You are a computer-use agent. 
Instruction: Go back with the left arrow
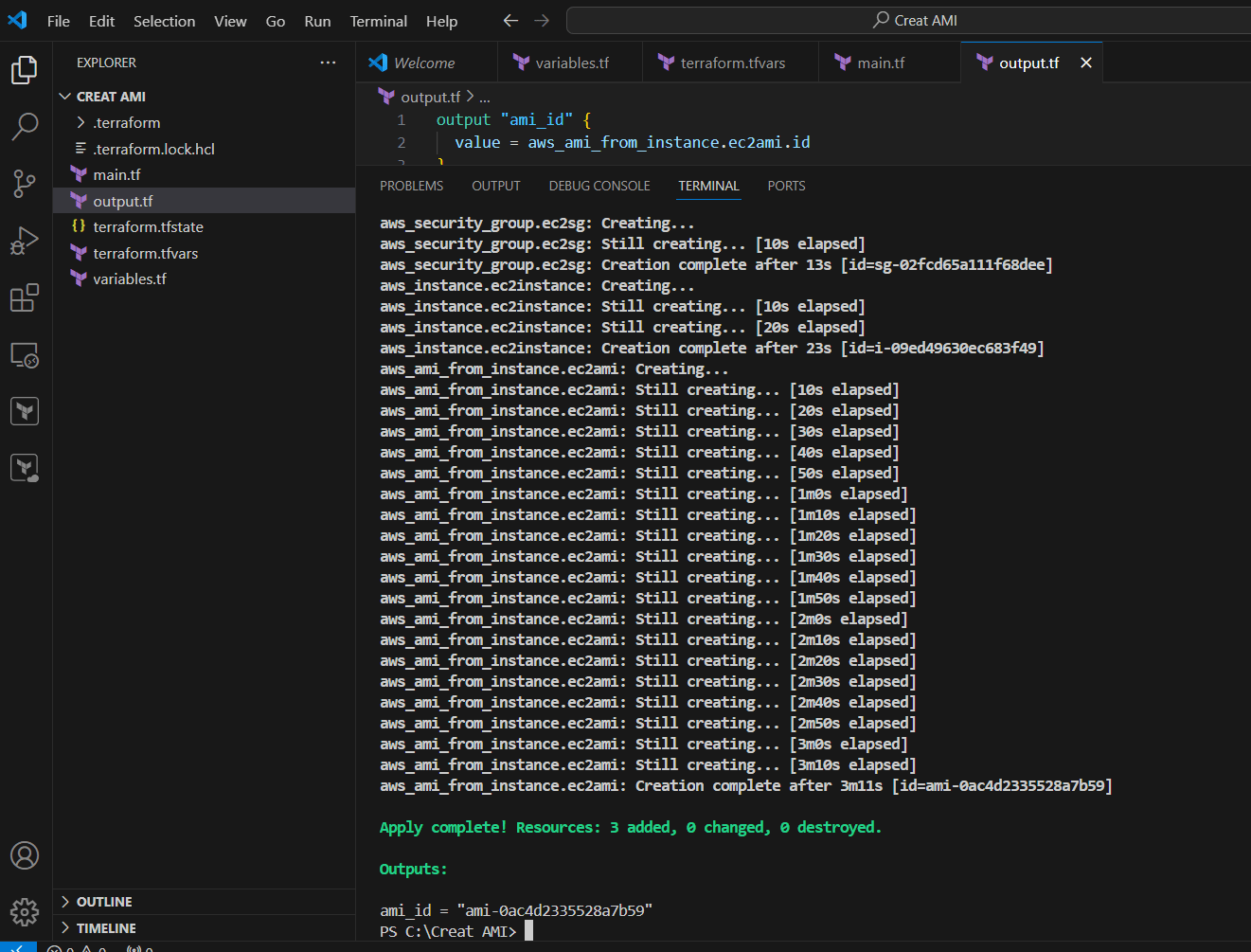[x=510, y=20]
